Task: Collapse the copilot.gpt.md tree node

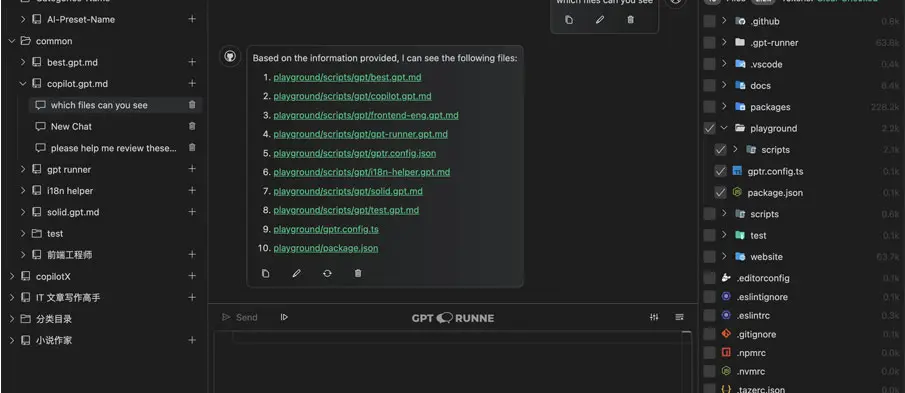Action: [23, 84]
